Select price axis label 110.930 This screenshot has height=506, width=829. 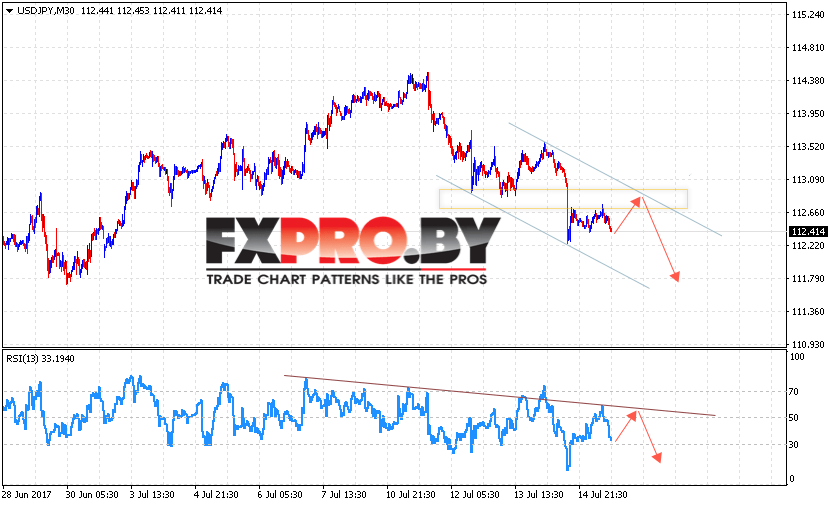tap(808, 344)
